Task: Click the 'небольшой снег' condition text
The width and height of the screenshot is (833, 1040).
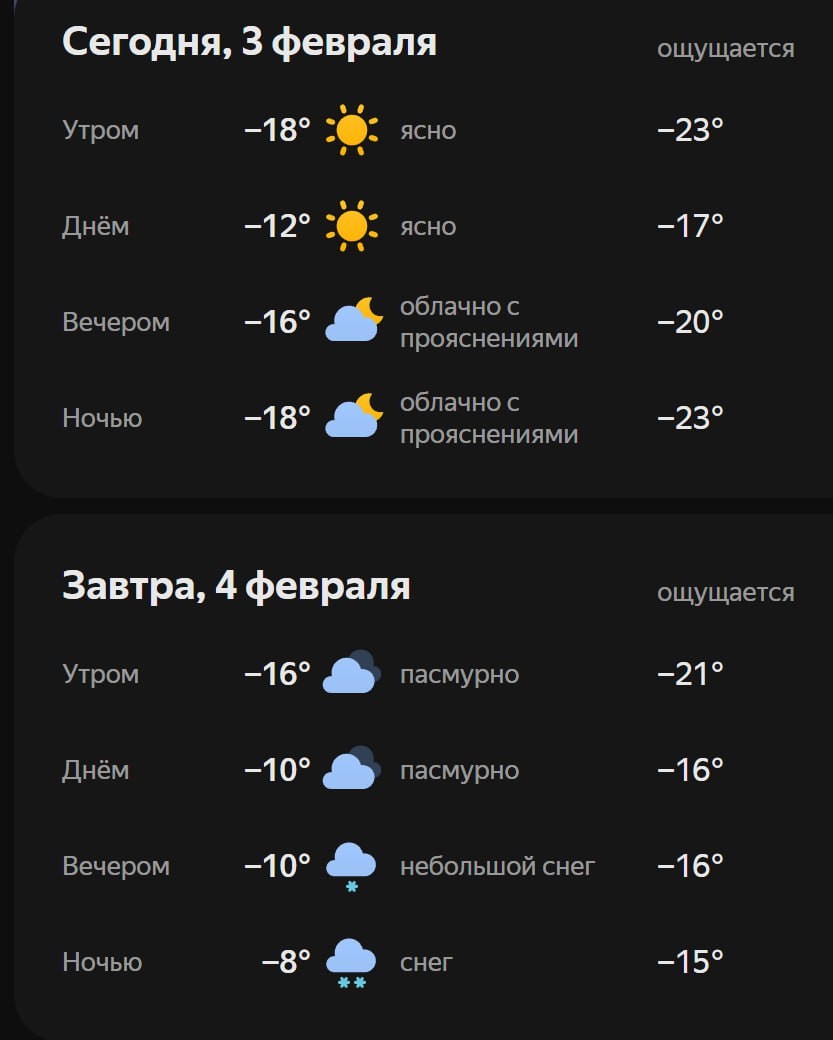Action: point(497,866)
